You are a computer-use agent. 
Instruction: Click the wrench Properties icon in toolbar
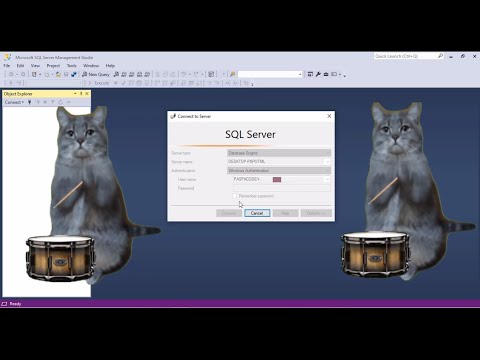(x=318, y=74)
